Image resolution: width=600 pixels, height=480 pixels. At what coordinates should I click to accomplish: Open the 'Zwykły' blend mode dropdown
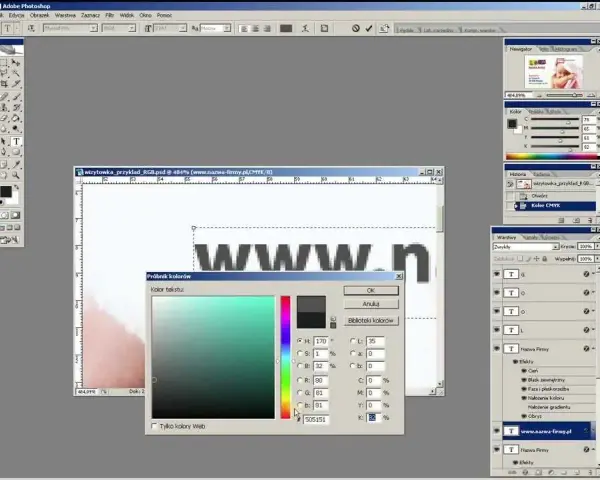(555, 247)
